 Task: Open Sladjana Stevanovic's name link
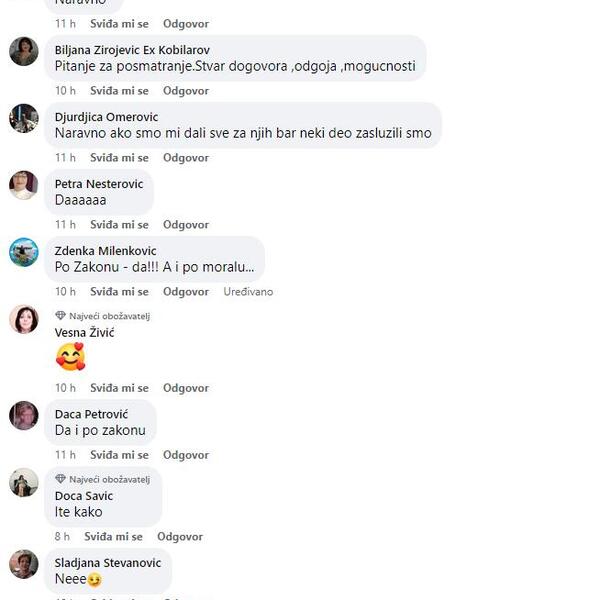point(108,562)
